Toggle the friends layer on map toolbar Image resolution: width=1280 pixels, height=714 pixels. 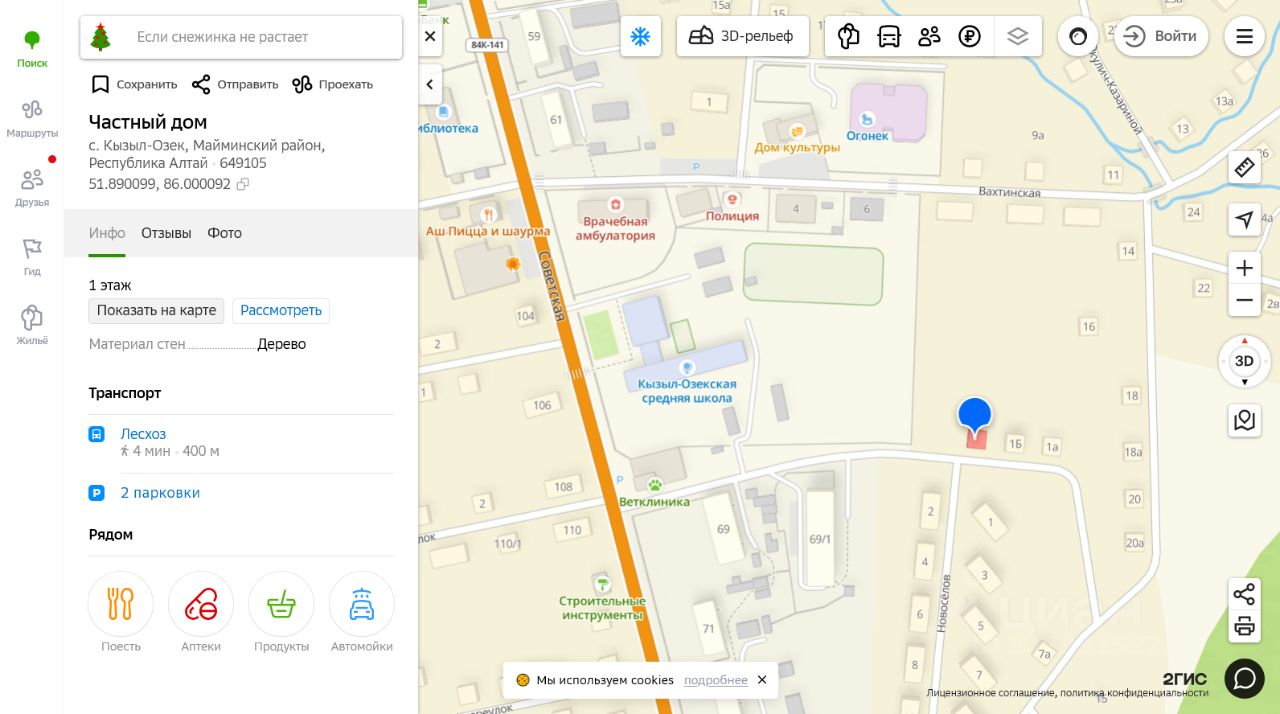(929, 37)
